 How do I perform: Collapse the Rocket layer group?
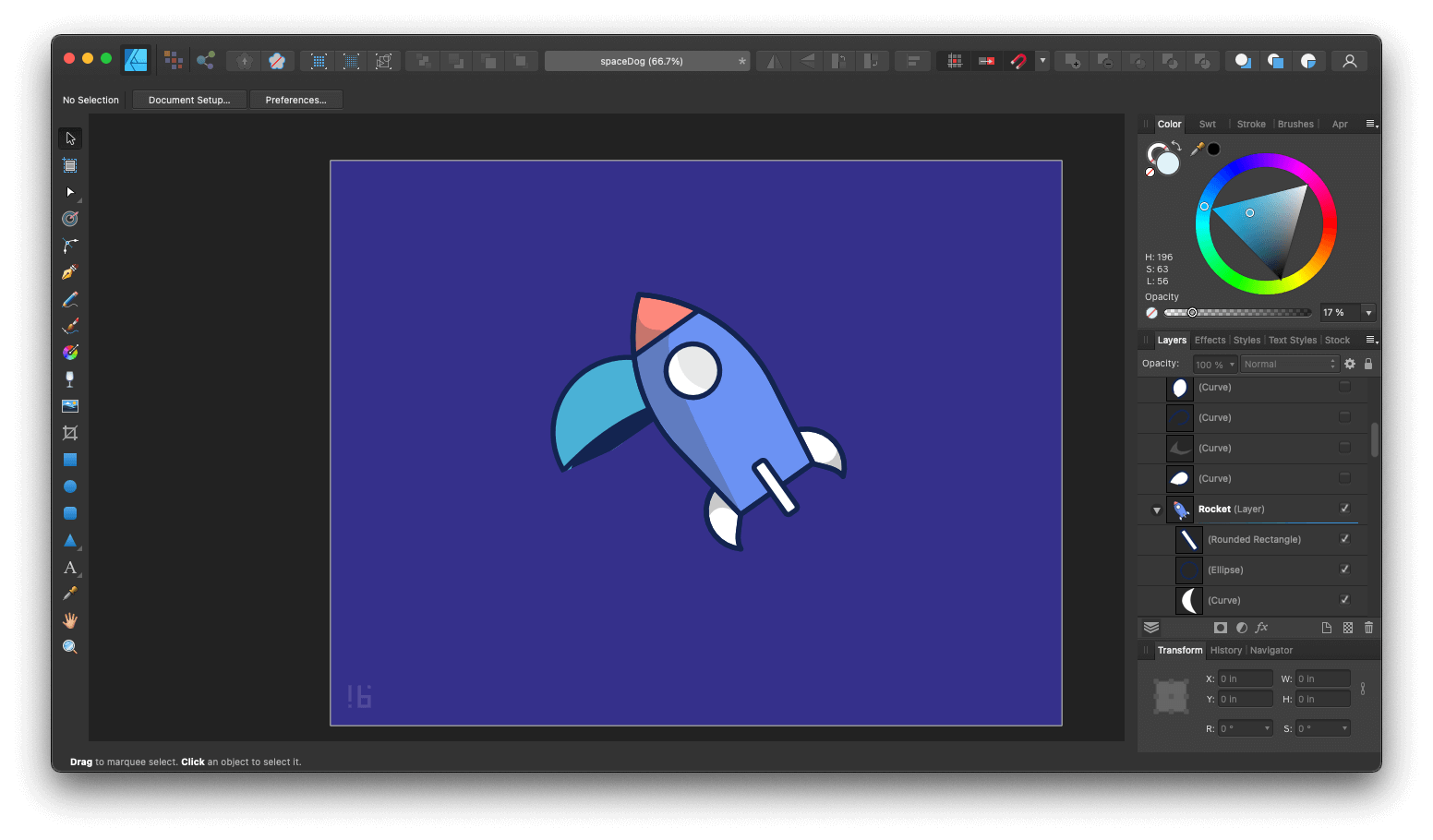[x=1156, y=509]
